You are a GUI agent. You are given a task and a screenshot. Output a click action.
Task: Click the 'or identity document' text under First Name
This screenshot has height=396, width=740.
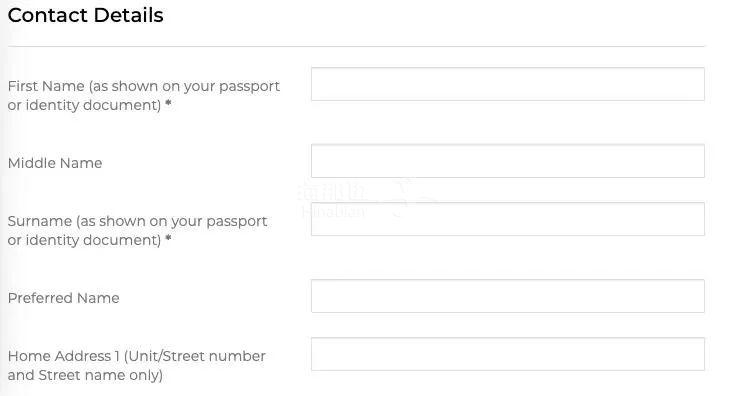(x=84, y=105)
